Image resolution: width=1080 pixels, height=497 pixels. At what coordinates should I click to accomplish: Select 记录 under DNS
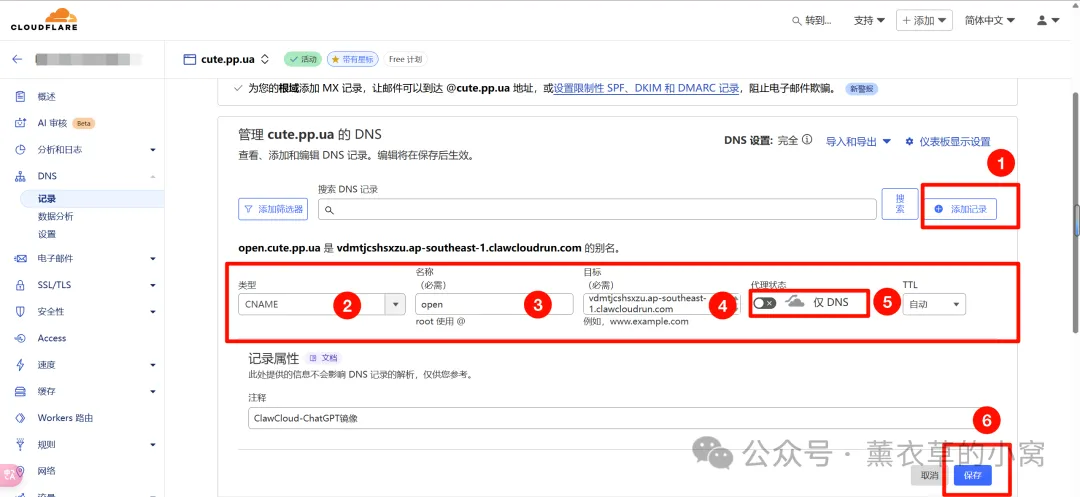point(47,199)
